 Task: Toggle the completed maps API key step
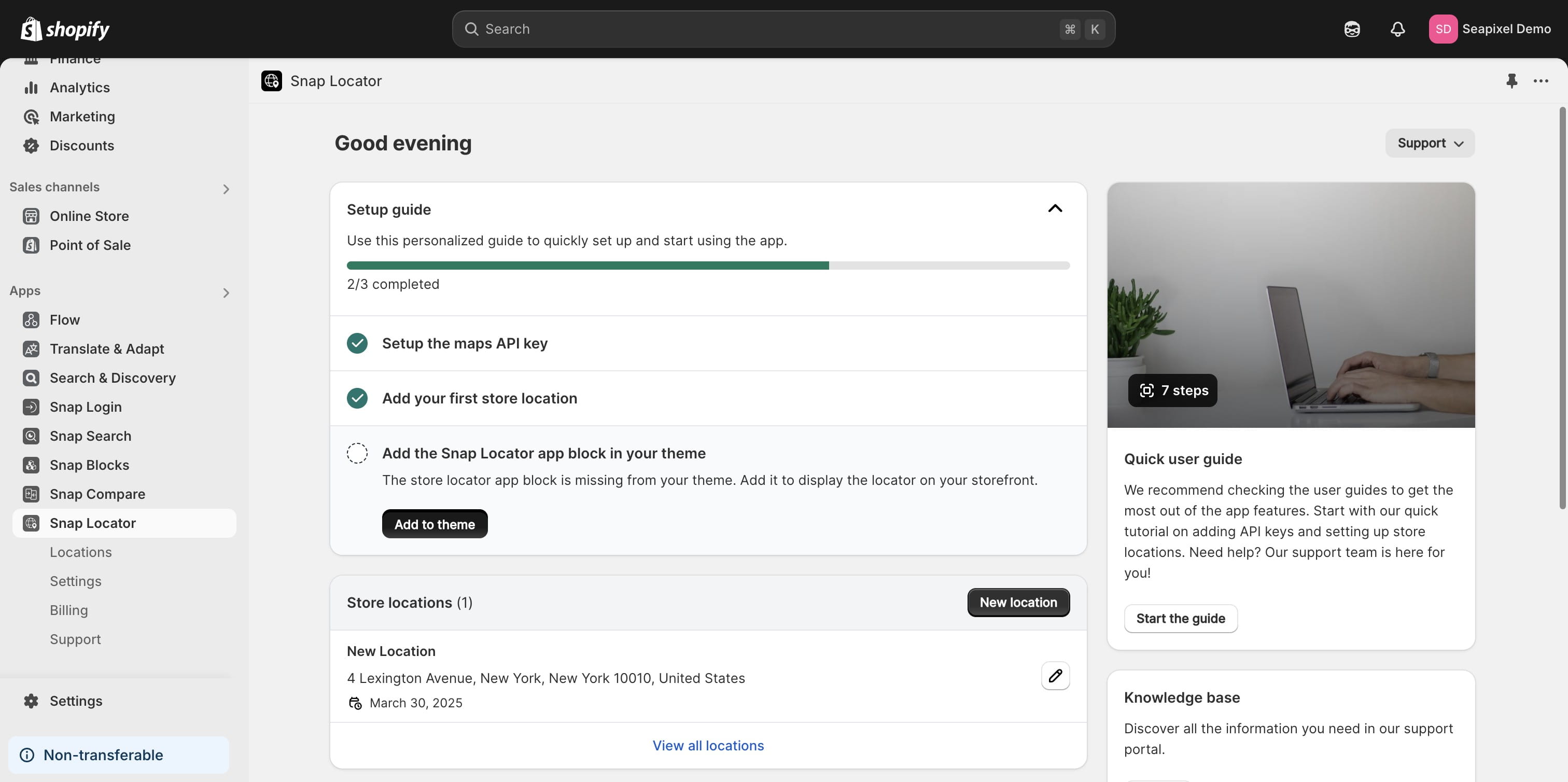[357, 343]
